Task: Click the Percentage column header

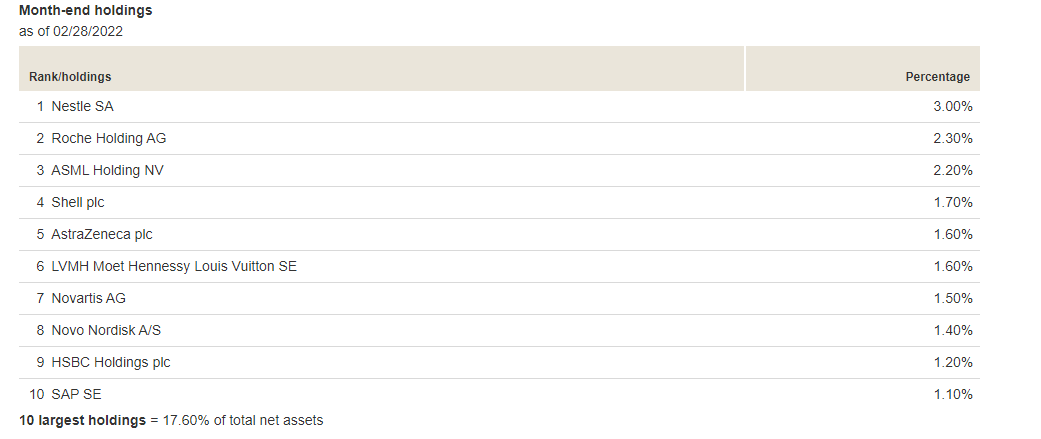Action: click(937, 77)
